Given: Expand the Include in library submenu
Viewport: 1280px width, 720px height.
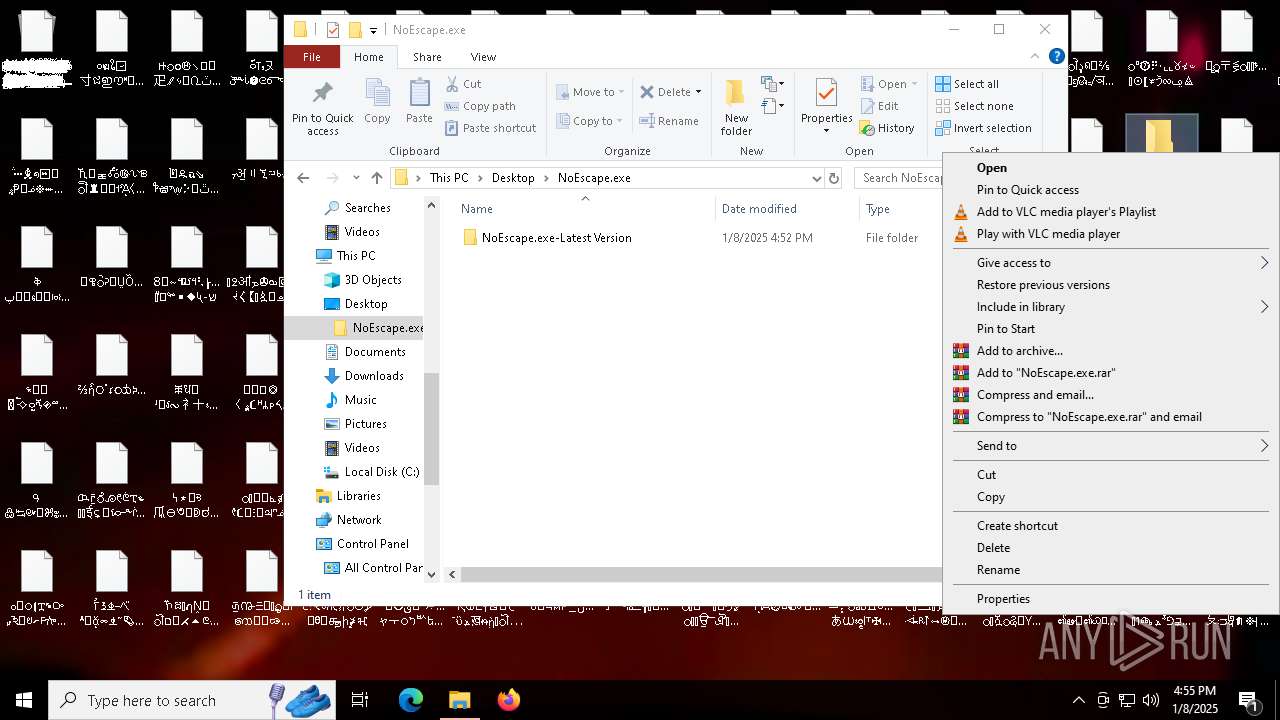Looking at the screenshot, I should click(1110, 307).
